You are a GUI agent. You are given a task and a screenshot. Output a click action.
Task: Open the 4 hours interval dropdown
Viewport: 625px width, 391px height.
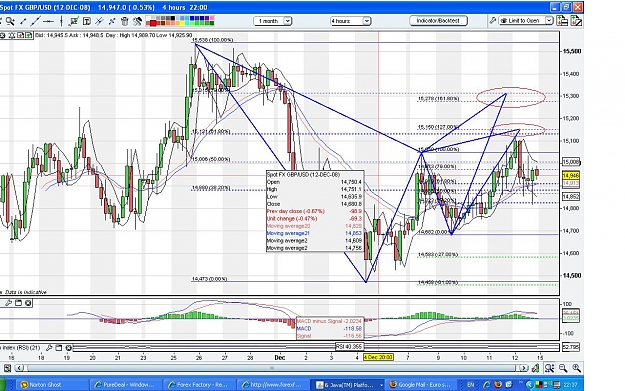(x=350, y=21)
